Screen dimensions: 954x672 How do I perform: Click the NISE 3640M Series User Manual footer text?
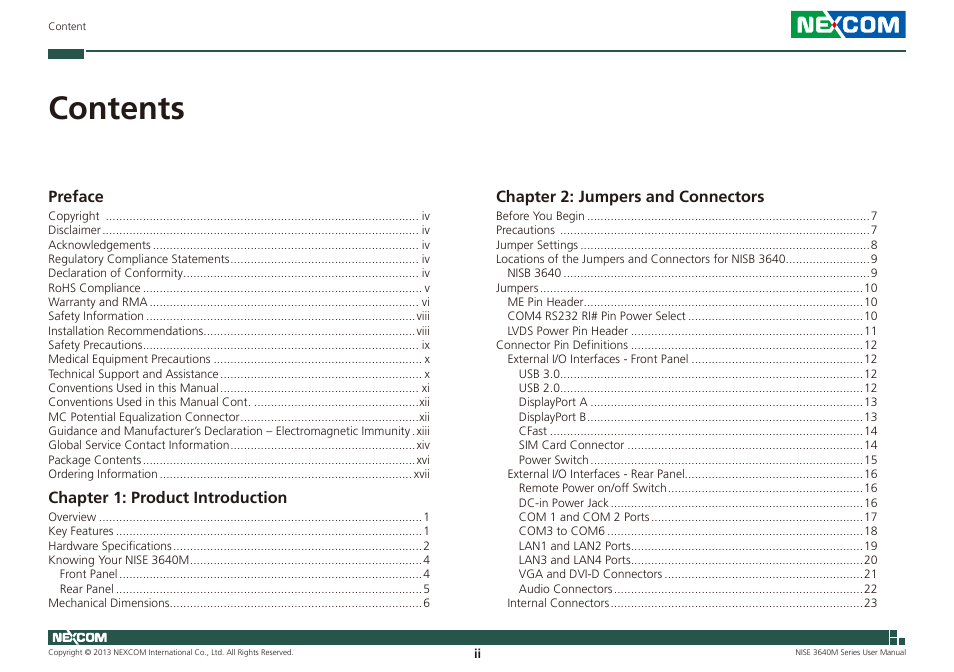[850, 653]
